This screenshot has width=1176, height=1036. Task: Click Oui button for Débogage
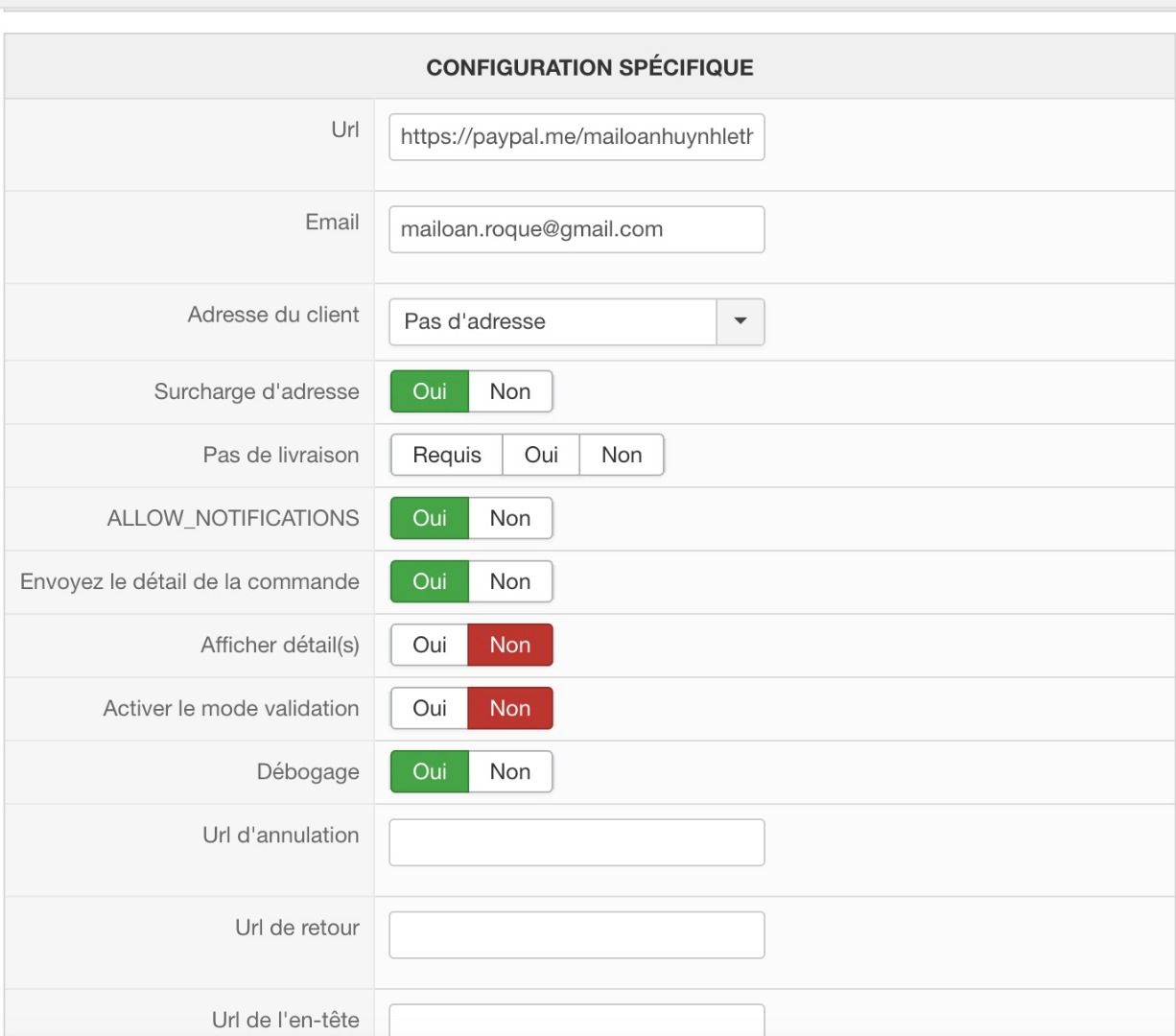pos(430,771)
